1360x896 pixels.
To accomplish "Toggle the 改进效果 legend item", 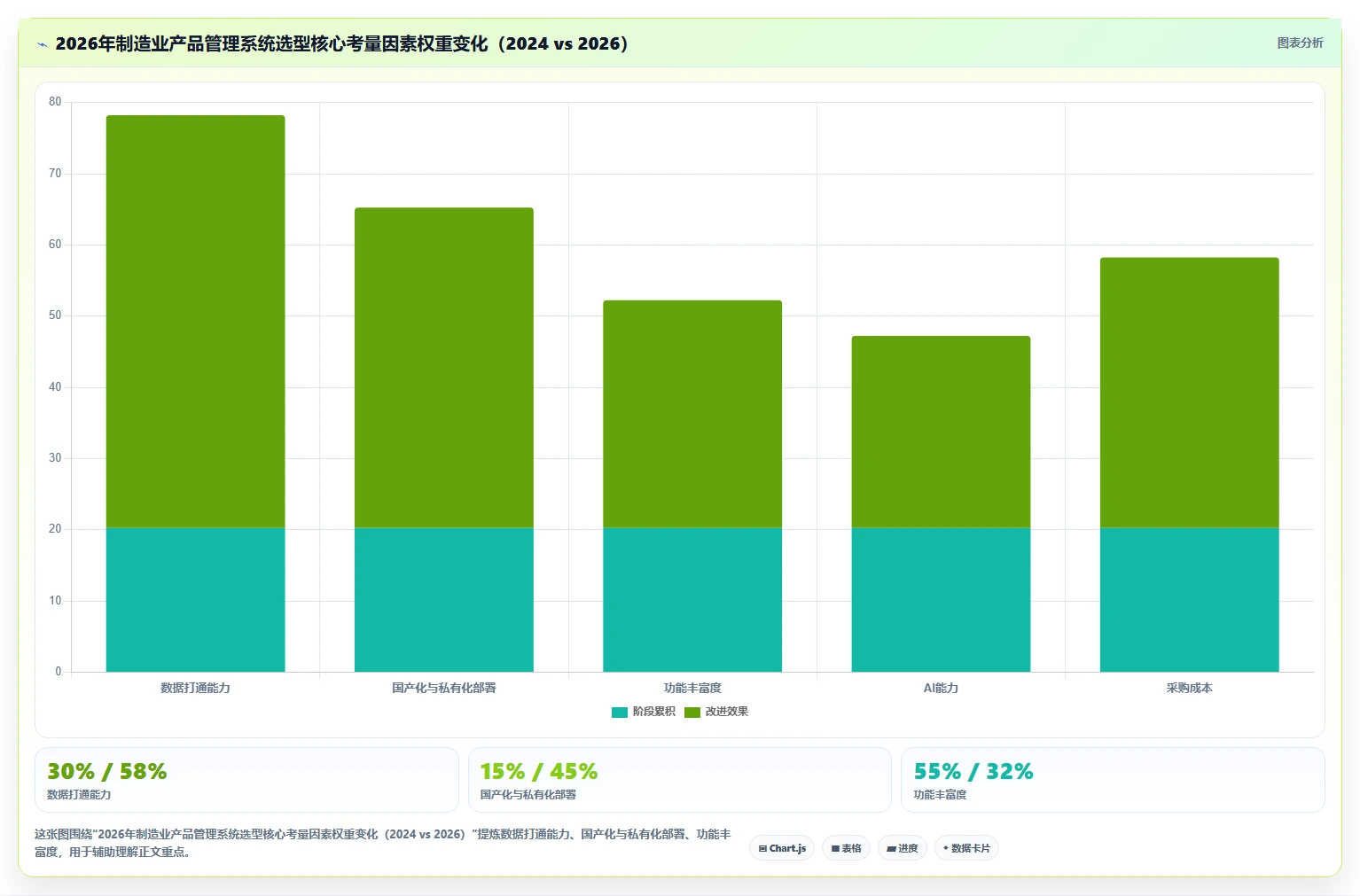I will tap(716, 712).
